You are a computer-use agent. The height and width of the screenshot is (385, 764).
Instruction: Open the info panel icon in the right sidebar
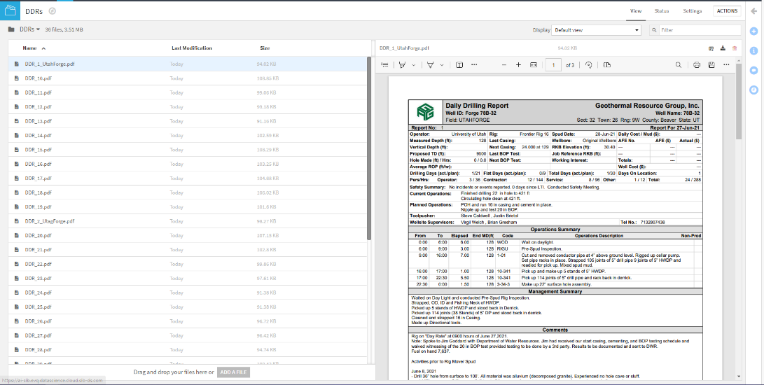pos(754,51)
